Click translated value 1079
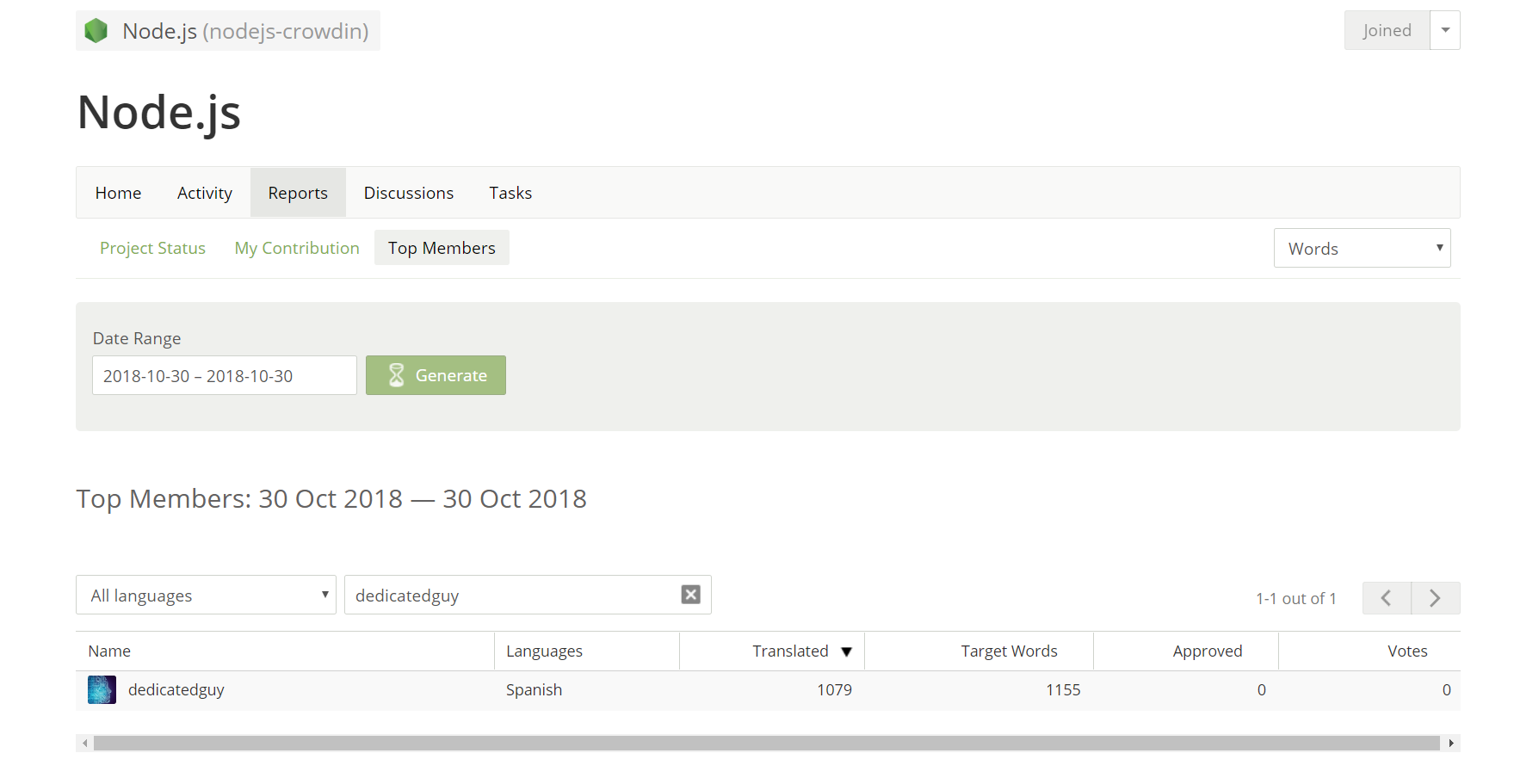The width and height of the screenshot is (1514, 784). [x=834, y=689]
